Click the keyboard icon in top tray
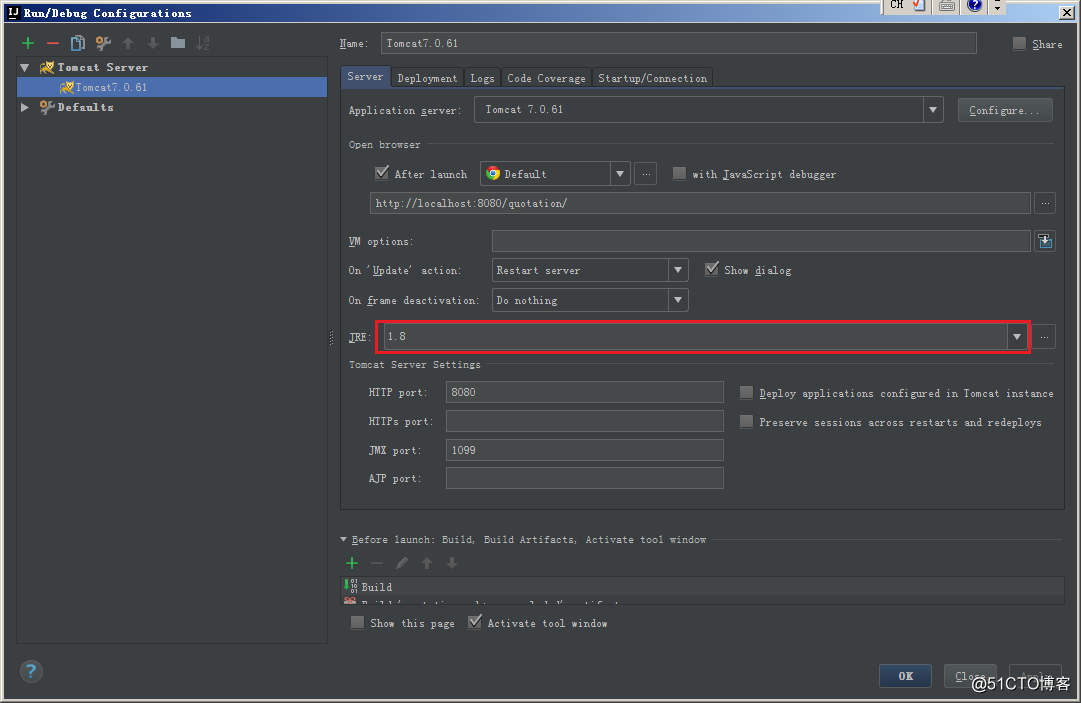This screenshot has width=1081, height=703. click(x=947, y=6)
